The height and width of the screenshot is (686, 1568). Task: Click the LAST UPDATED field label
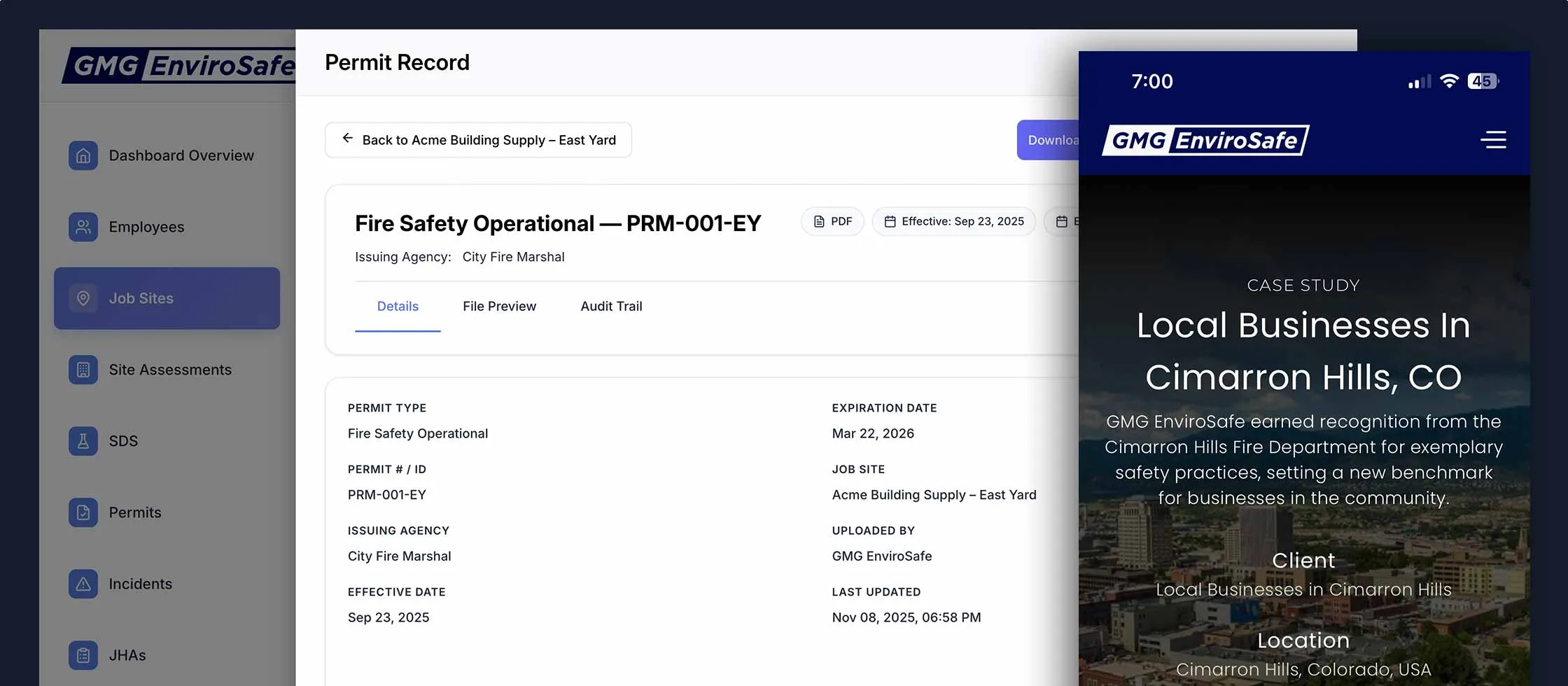pos(876,592)
